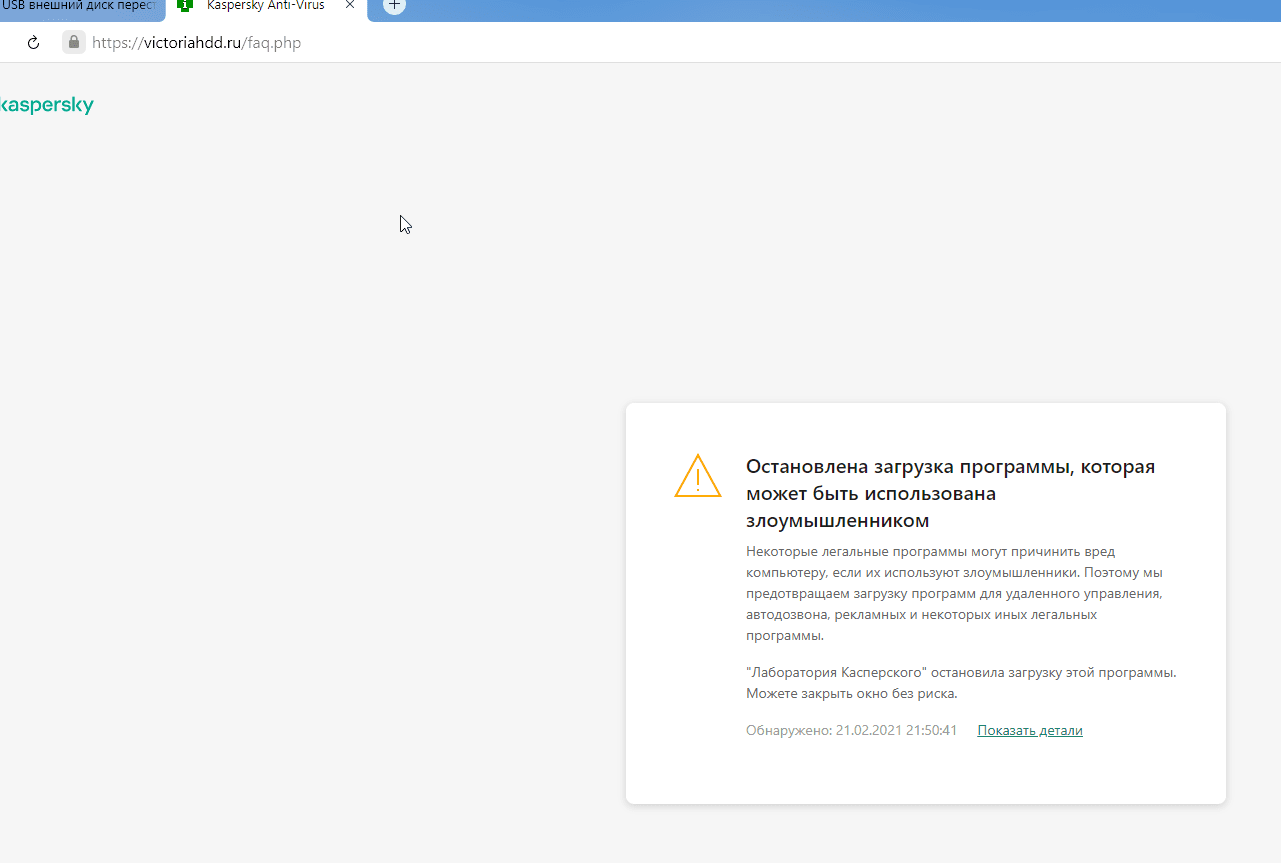Click the orange warning triangle icon

tap(697, 476)
